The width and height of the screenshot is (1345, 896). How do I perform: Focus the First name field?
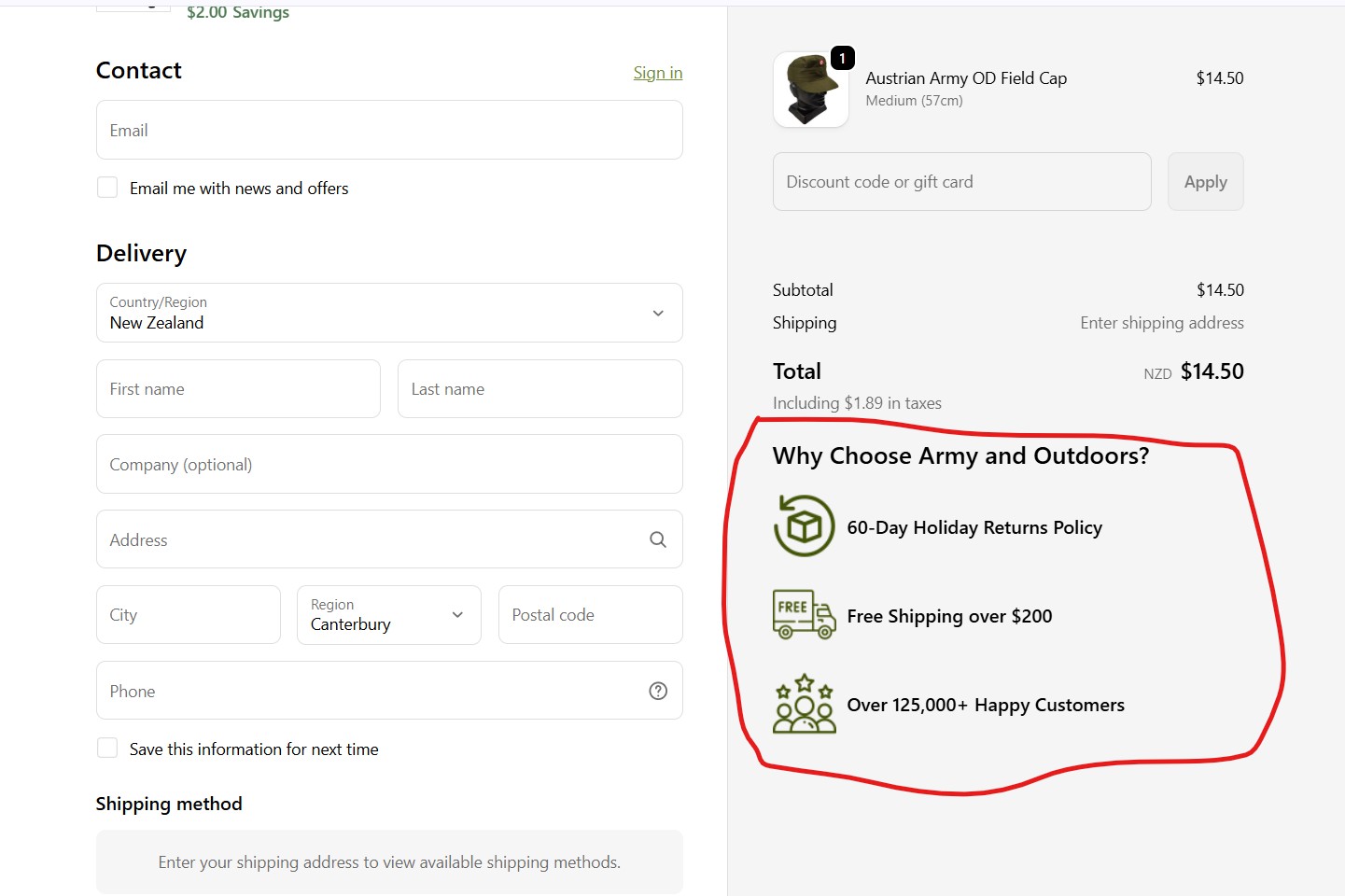pos(238,389)
